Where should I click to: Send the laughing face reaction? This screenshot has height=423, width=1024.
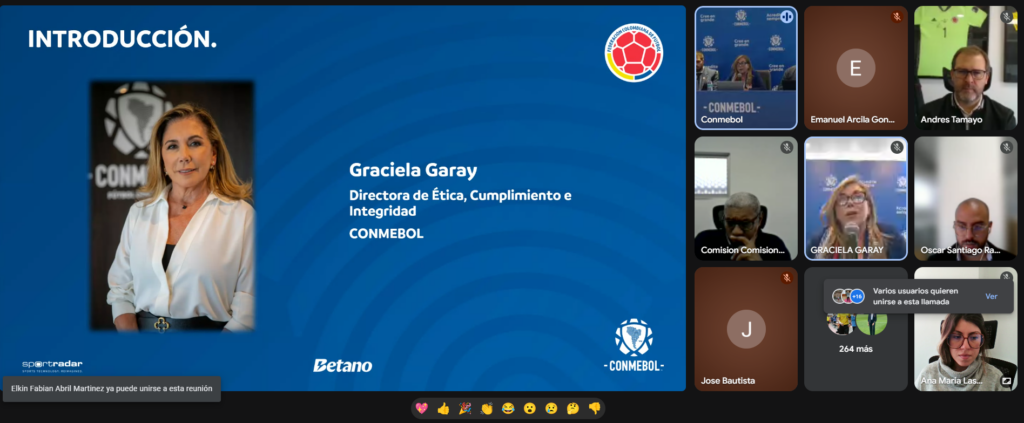pyautogui.click(x=508, y=409)
